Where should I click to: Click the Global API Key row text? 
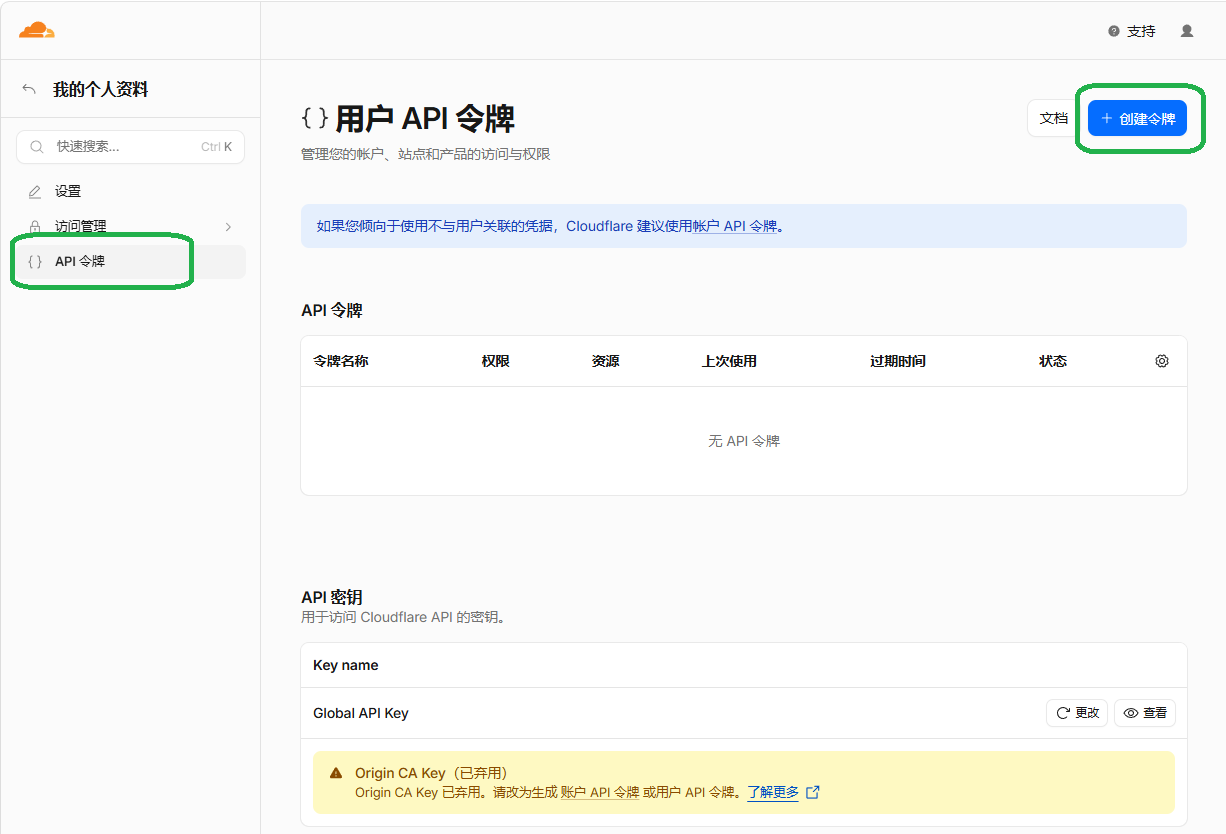coord(361,713)
